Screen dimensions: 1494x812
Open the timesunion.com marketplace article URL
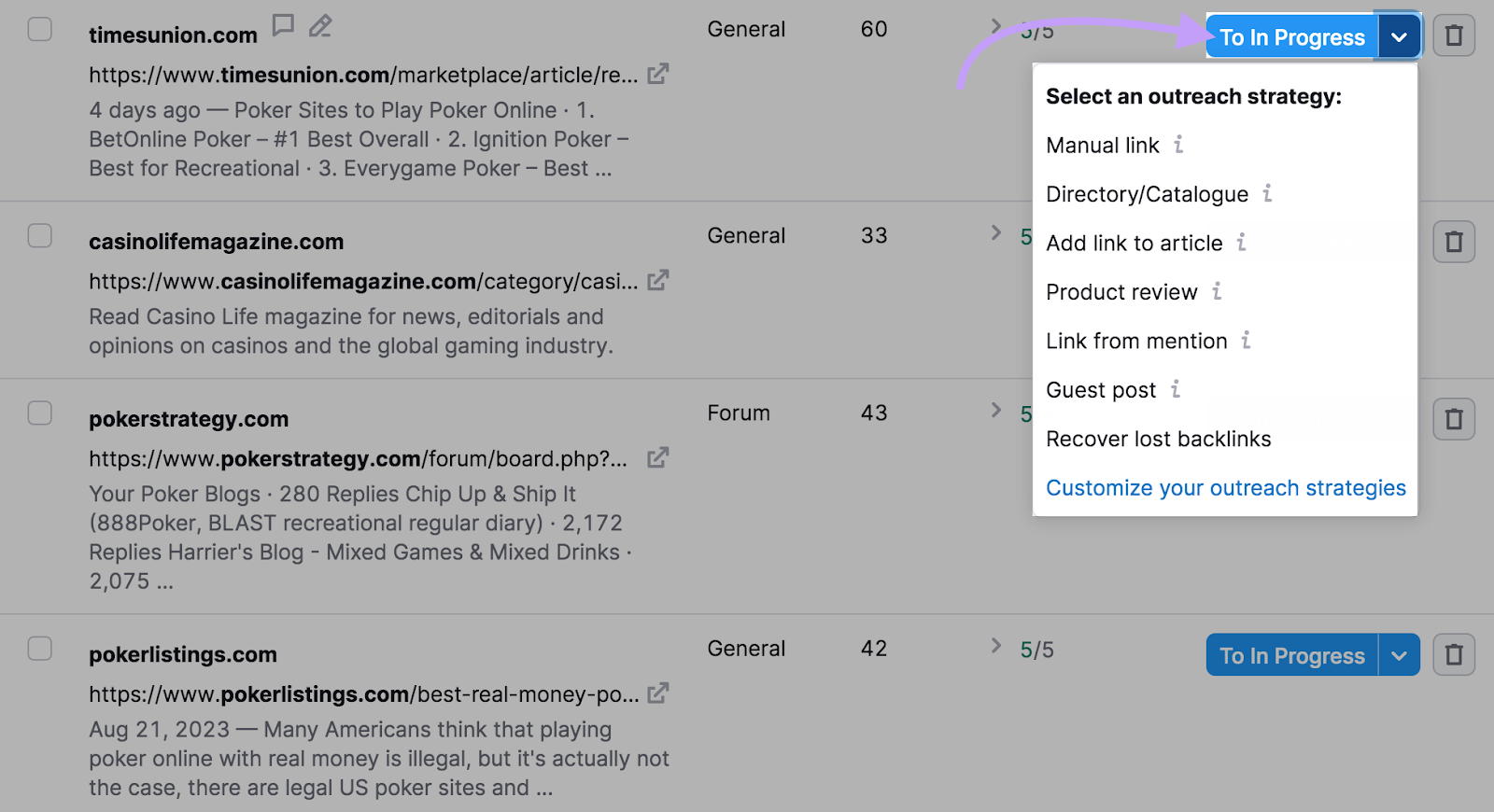363,75
